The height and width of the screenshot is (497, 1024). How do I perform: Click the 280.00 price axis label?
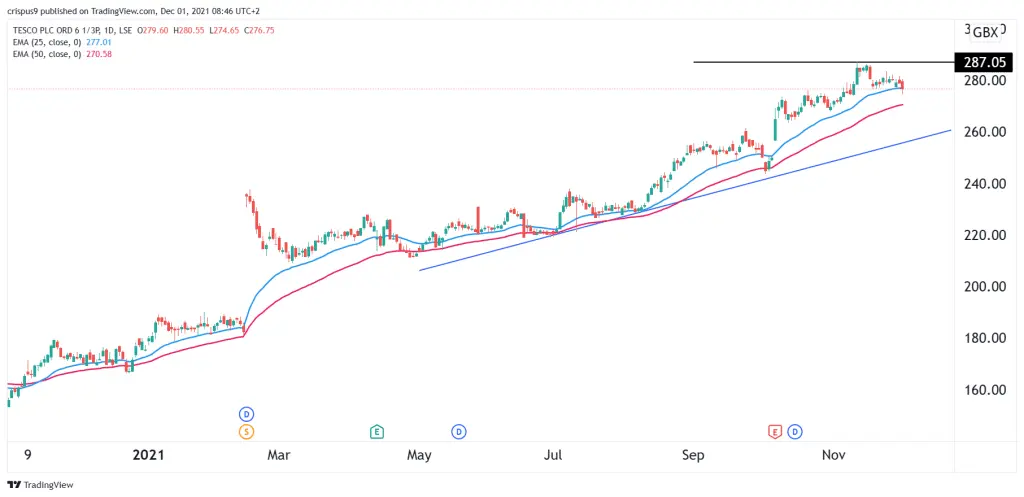click(x=984, y=80)
